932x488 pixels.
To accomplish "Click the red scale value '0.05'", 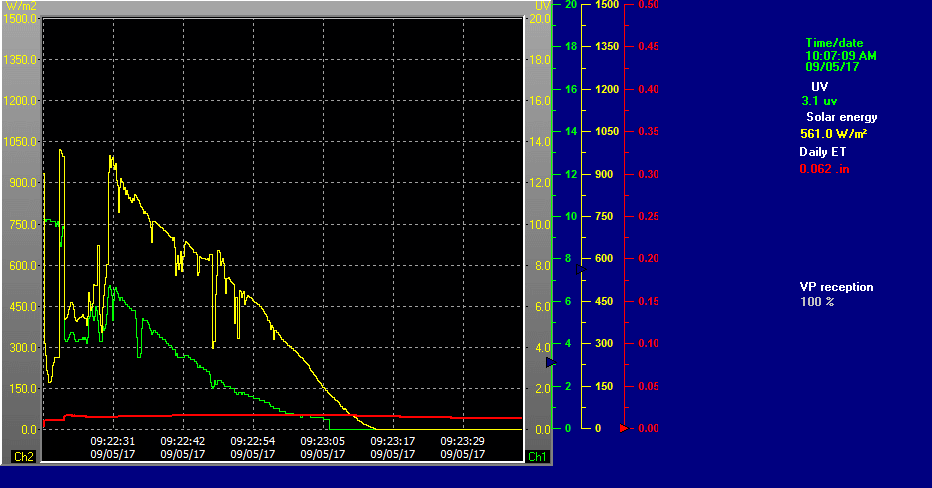I will tap(648, 386).
